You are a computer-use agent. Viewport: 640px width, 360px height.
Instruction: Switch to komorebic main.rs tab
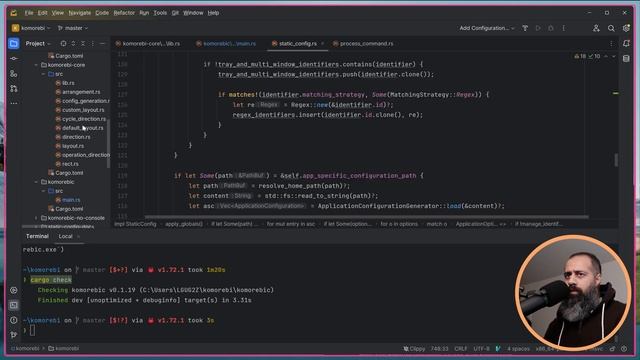coord(226,44)
